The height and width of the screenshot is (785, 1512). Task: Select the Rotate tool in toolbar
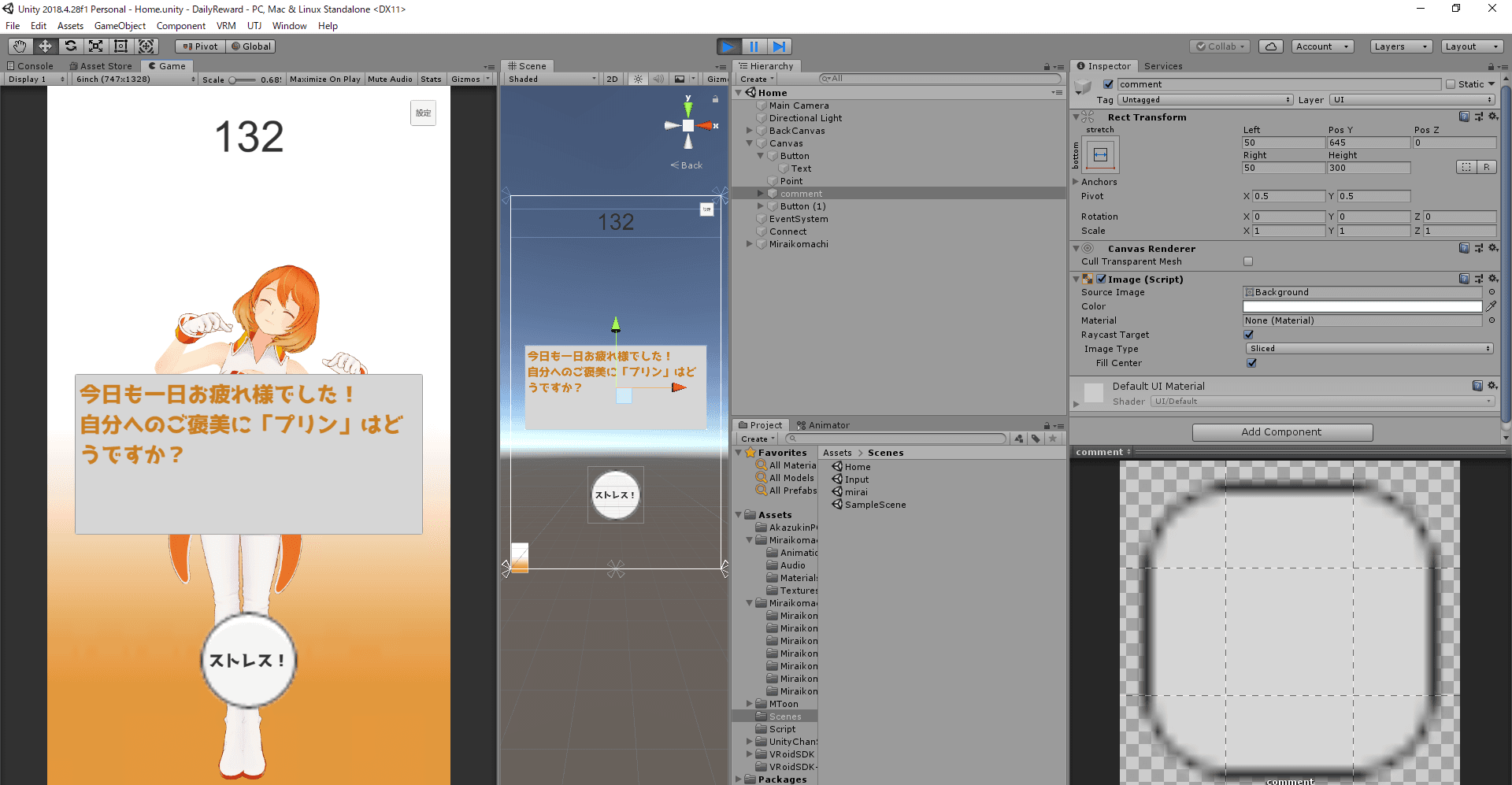point(71,46)
